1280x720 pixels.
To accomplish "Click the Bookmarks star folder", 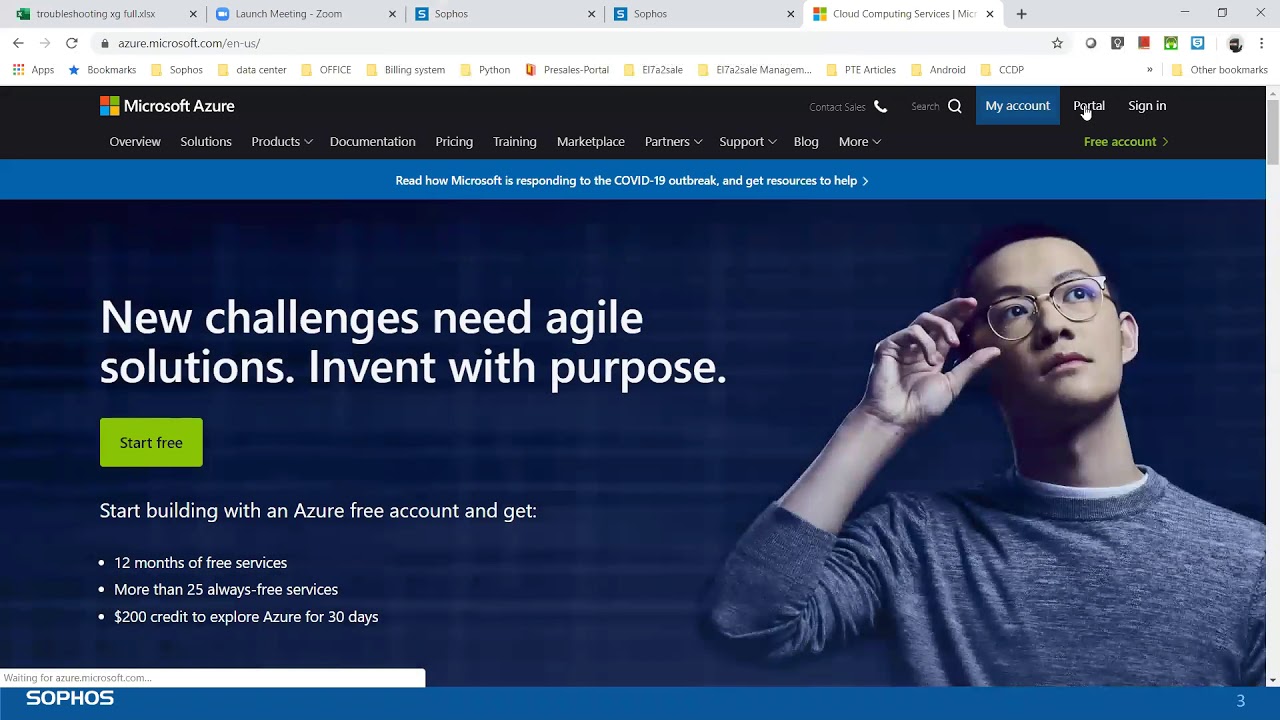I will coord(102,70).
